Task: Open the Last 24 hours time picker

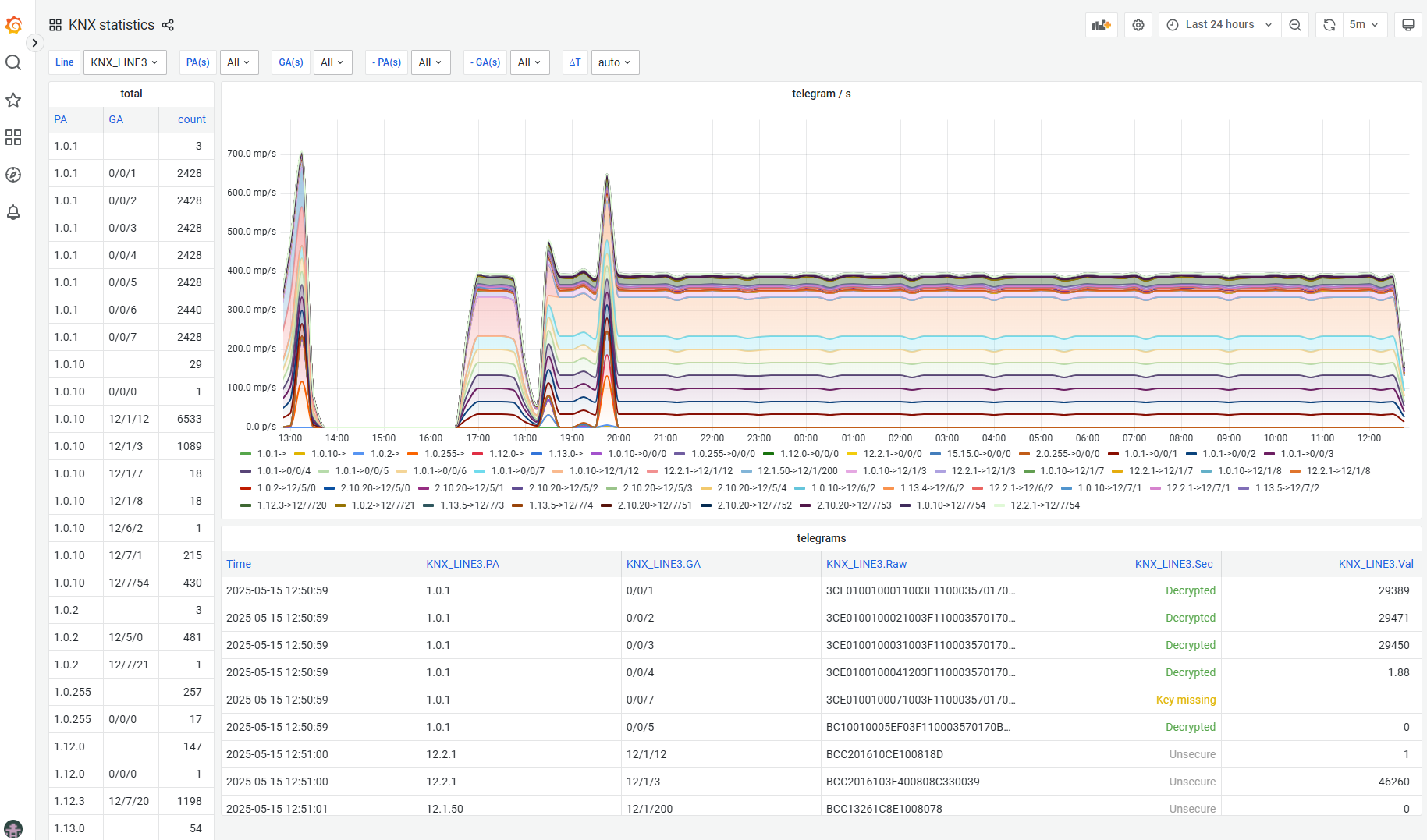Action: [1220, 25]
